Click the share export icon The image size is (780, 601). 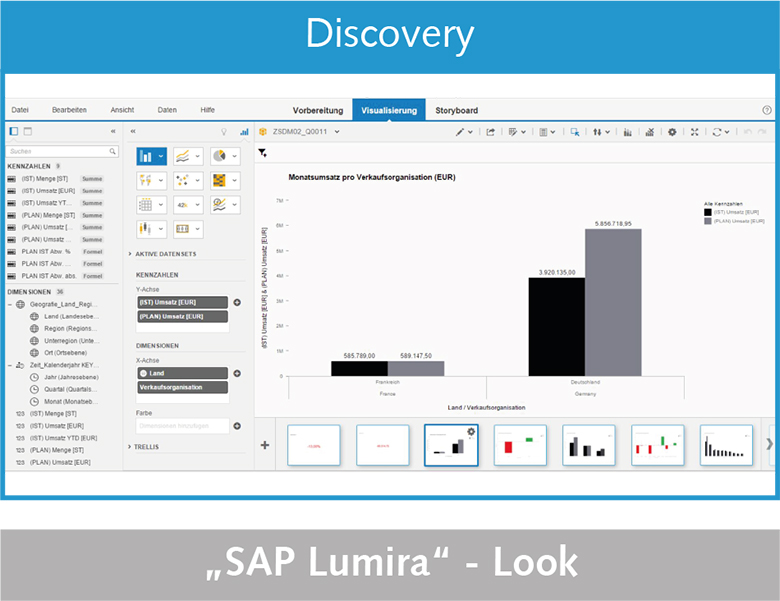click(490, 132)
